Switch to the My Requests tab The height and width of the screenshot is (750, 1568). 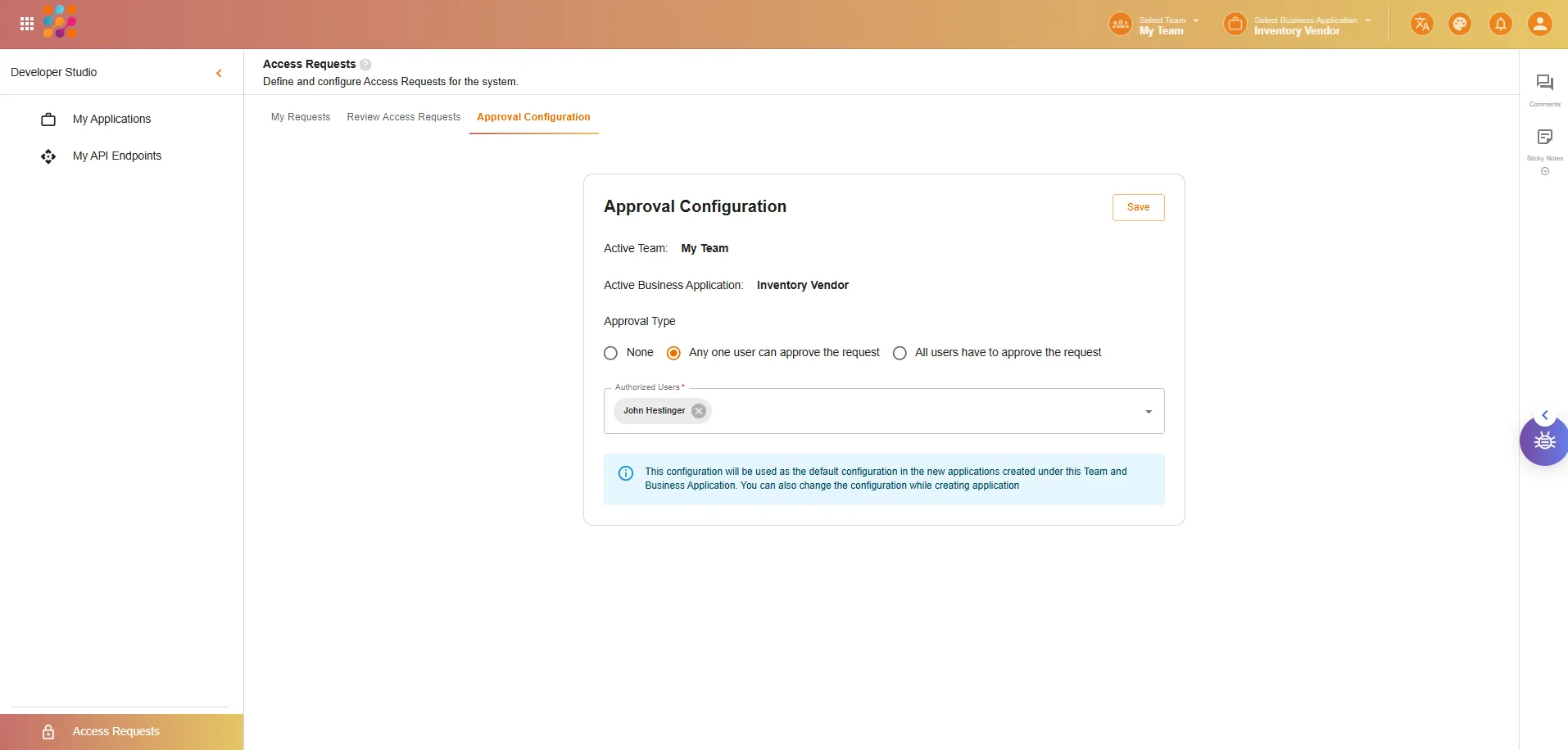click(301, 117)
